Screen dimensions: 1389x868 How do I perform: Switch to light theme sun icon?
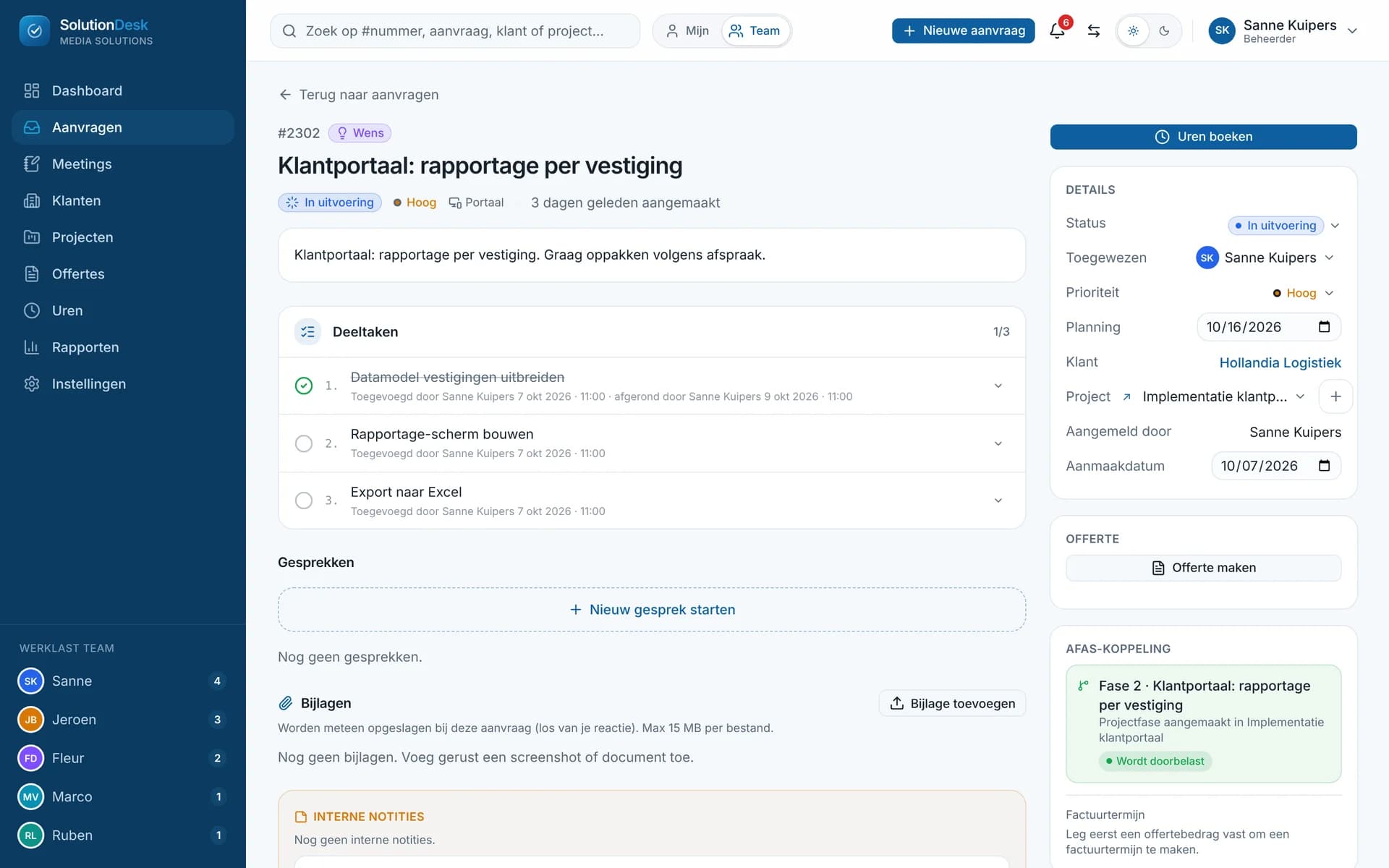click(1133, 30)
